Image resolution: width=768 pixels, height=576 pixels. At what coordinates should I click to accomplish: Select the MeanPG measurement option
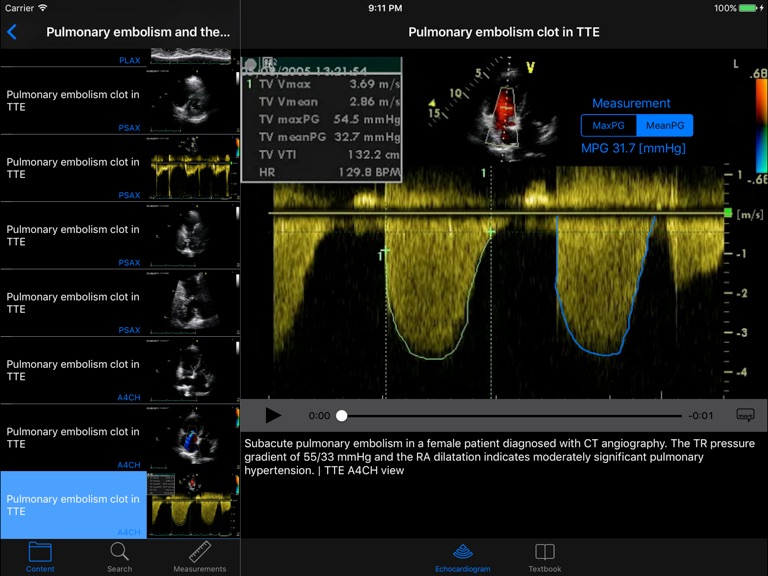(665, 125)
